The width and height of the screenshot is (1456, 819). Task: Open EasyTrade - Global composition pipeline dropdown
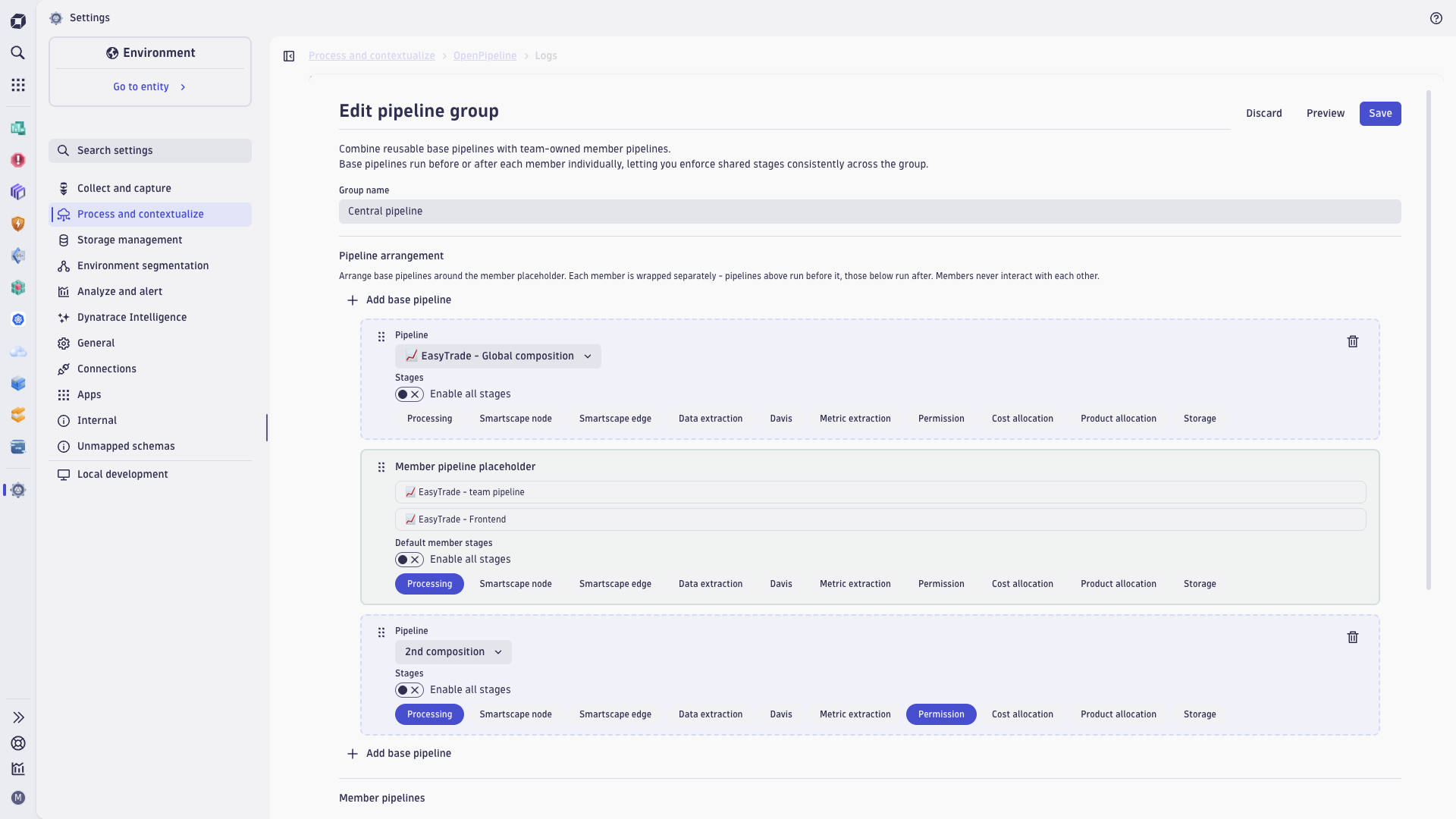click(498, 356)
